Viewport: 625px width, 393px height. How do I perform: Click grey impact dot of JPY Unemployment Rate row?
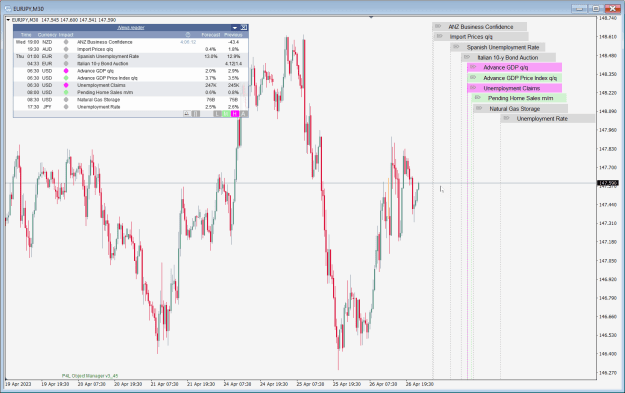click(x=66, y=106)
